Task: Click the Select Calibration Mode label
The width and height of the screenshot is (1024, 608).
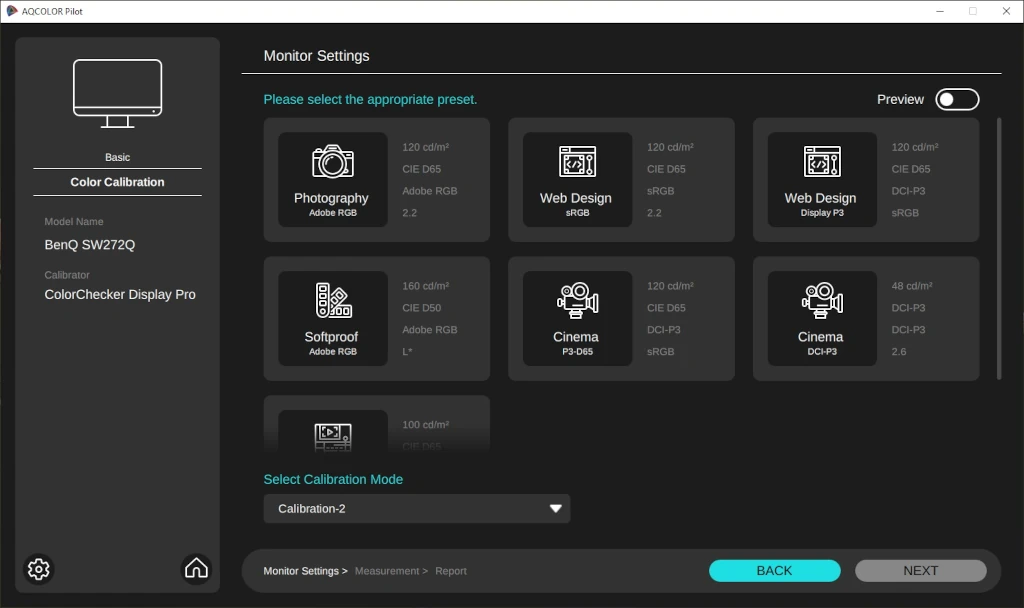Action: (x=333, y=479)
